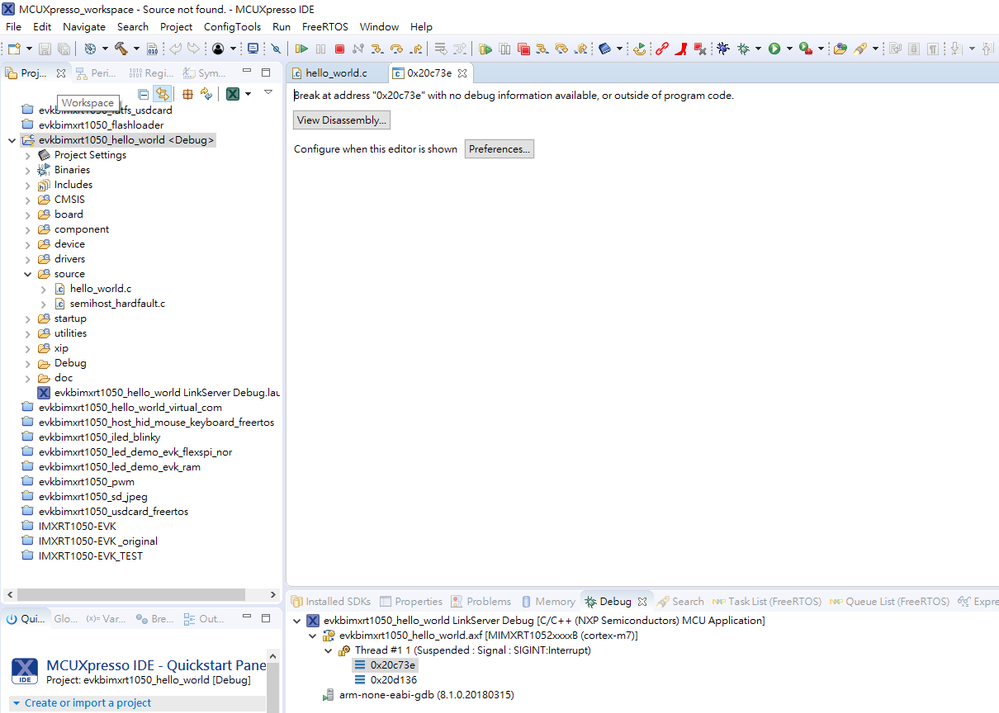Select evkbimxrt1050_iled_blinky project
Image resolution: width=999 pixels, height=713 pixels.
pyautogui.click(x=99, y=437)
